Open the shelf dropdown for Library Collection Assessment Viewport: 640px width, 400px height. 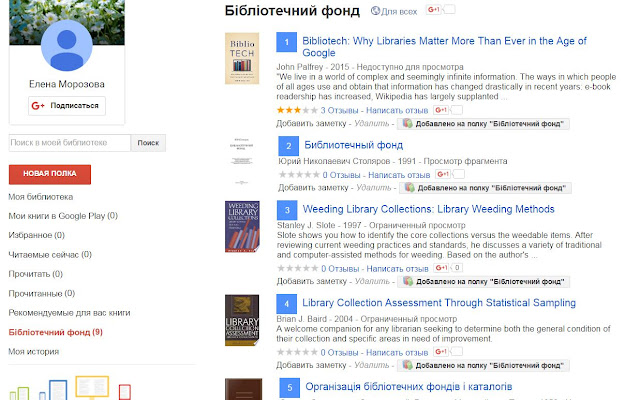[x=483, y=365]
